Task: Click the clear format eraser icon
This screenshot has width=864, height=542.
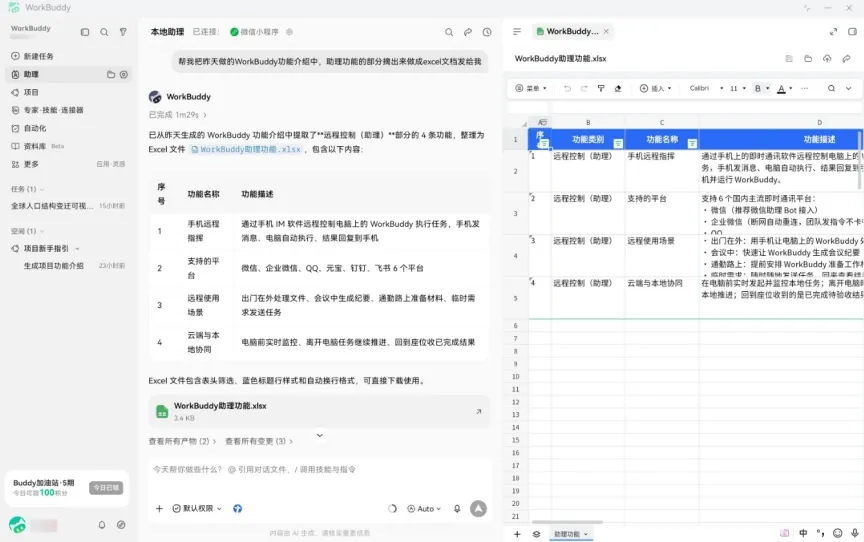Action: 618,88
